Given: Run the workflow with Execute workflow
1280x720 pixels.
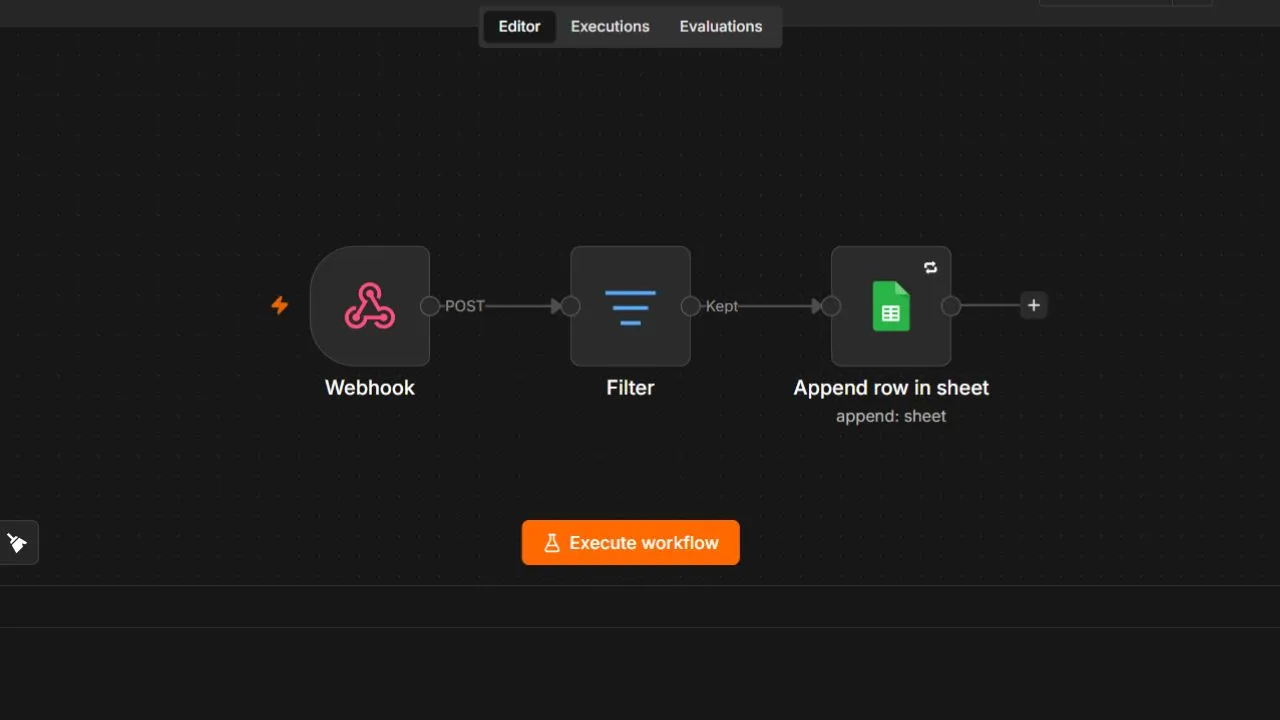Looking at the screenshot, I should [630, 543].
